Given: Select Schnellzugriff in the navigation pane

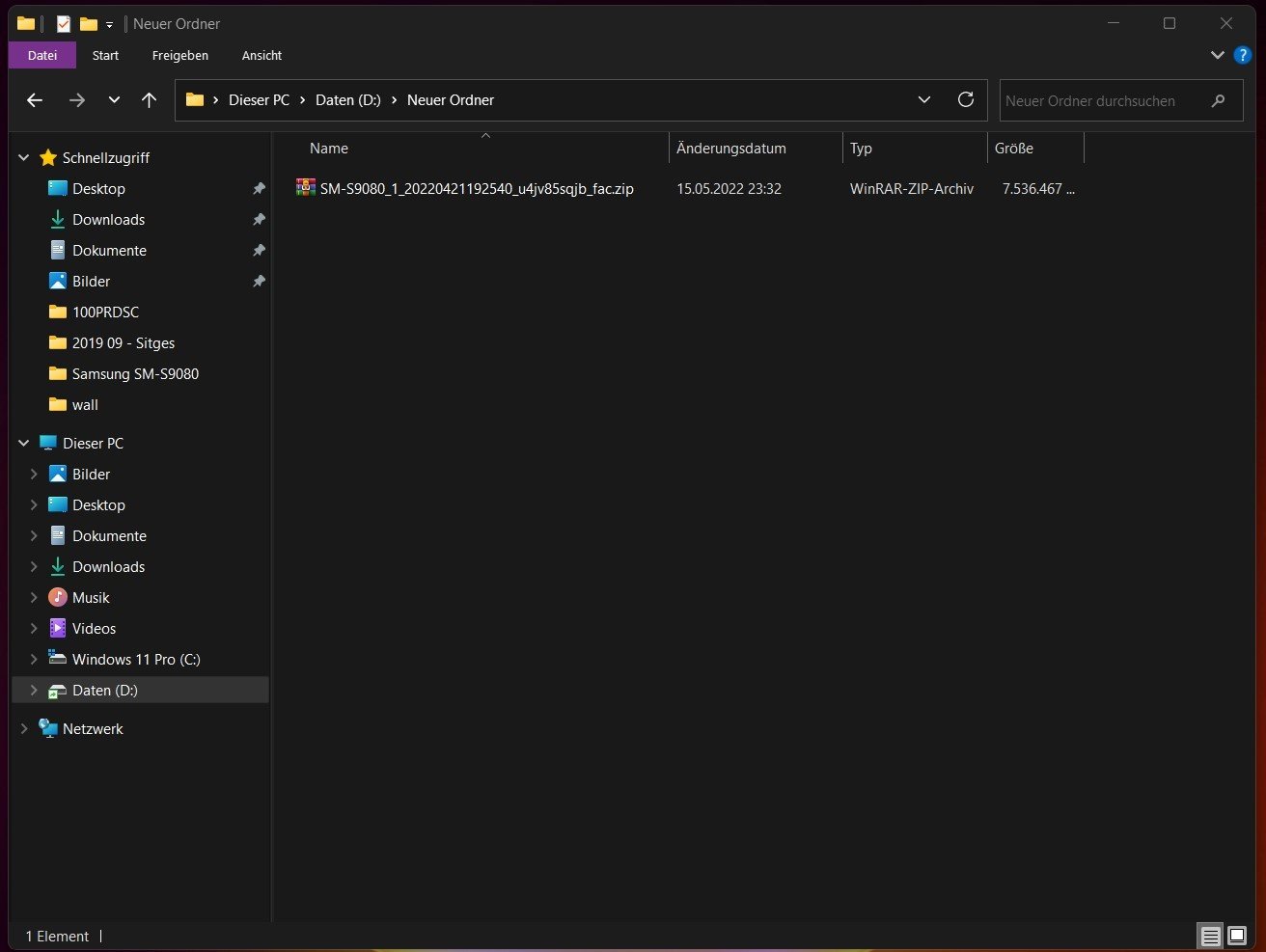Looking at the screenshot, I should pos(106,157).
